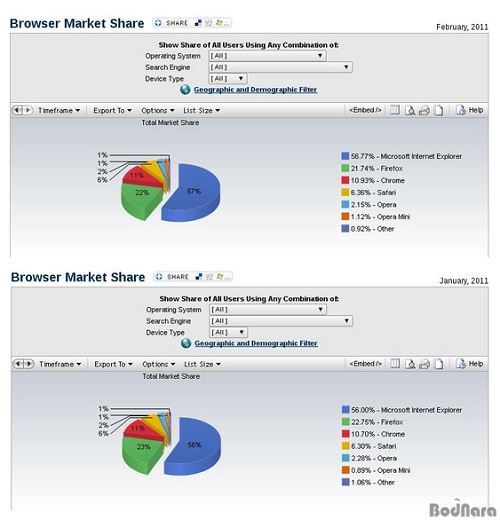500x520 pixels.
Task: Click the columns view icon in February toolbar
Action: pos(395,110)
